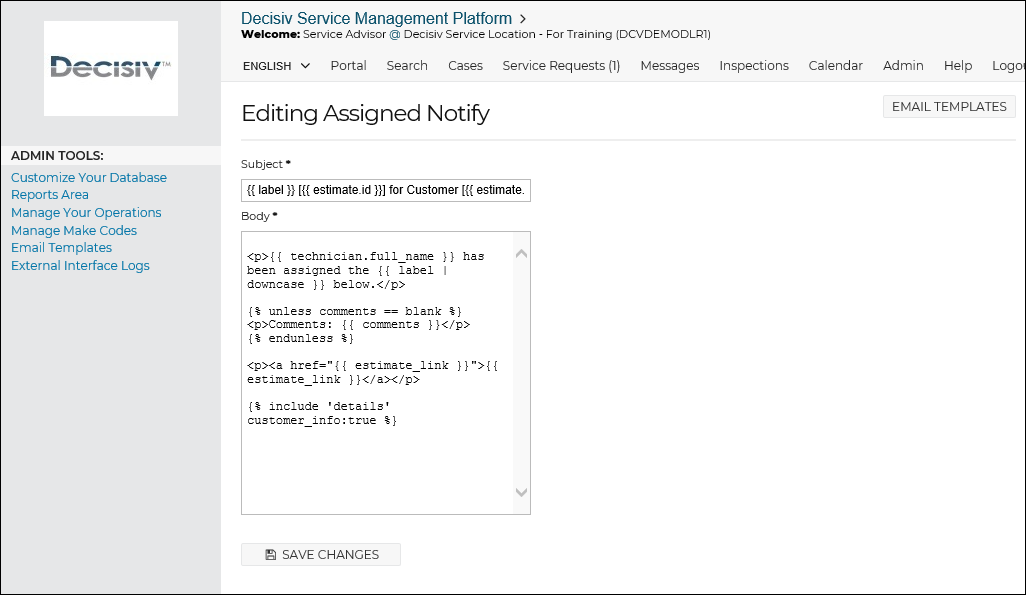Screen dimensions: 1026x595
Task: Open Customize Your Database link
Action: click(x=89, y=177)
